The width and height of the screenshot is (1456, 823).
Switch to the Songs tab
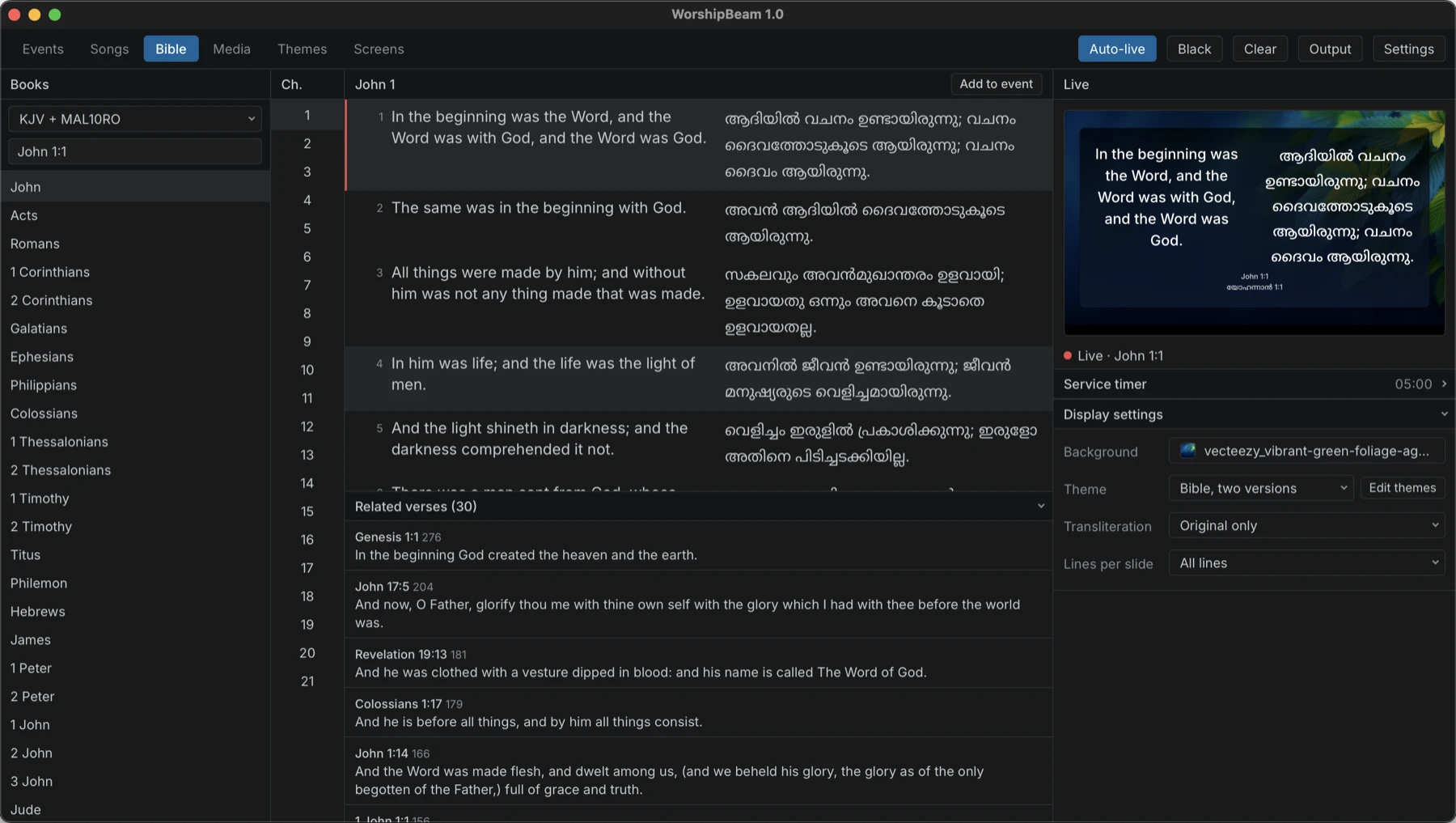click(x=109, y=49)
